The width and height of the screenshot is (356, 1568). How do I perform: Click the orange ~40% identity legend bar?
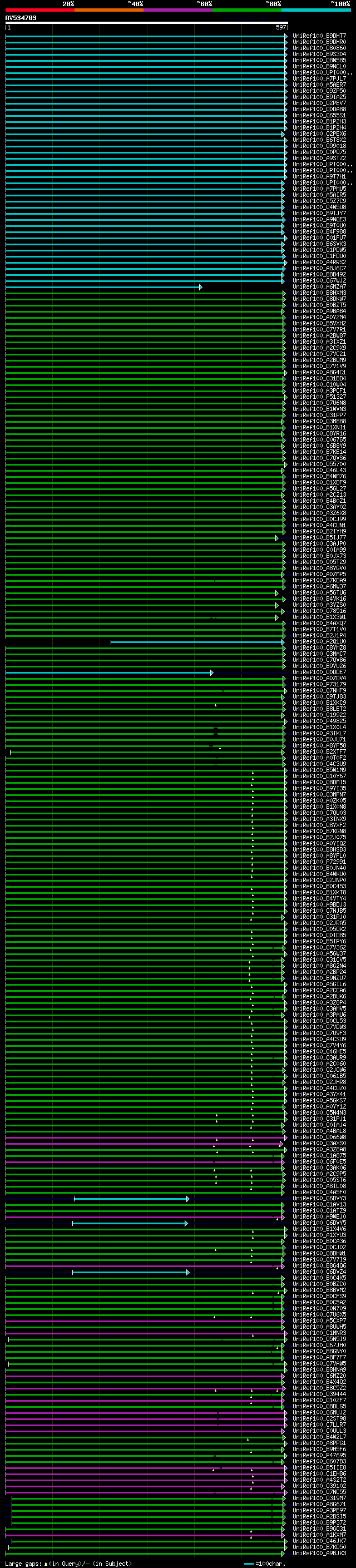pyautogui.click(x=109, y=11)
